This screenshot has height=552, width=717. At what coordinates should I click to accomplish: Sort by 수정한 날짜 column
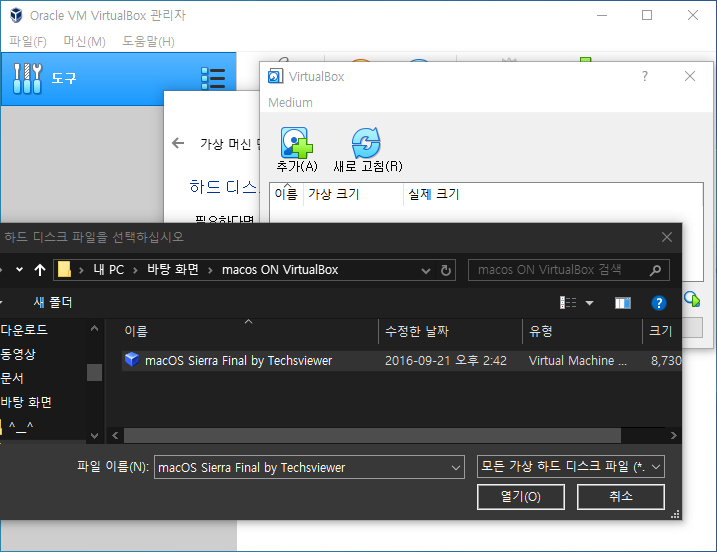pyautogui.click(x=417, y=331)
